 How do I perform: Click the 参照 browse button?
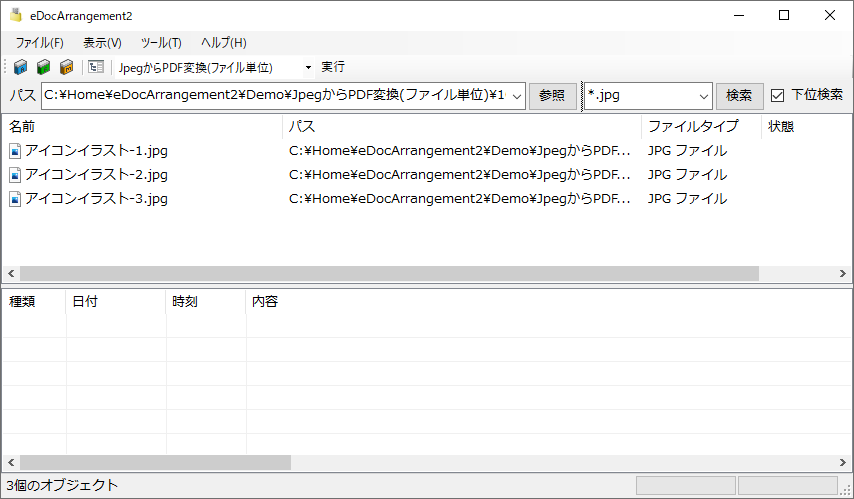[x=552, y=96]
